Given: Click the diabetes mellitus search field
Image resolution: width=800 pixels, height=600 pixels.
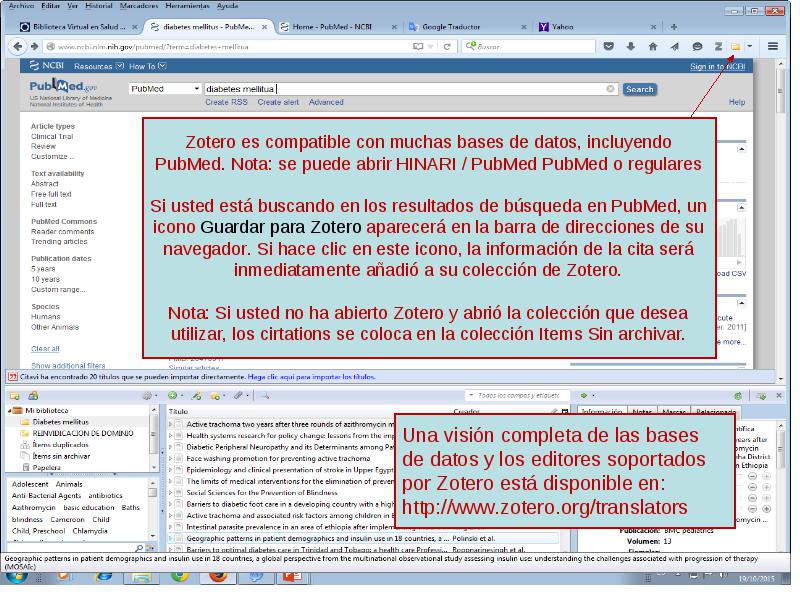Looking at the screenshot, I should (410, 89).
